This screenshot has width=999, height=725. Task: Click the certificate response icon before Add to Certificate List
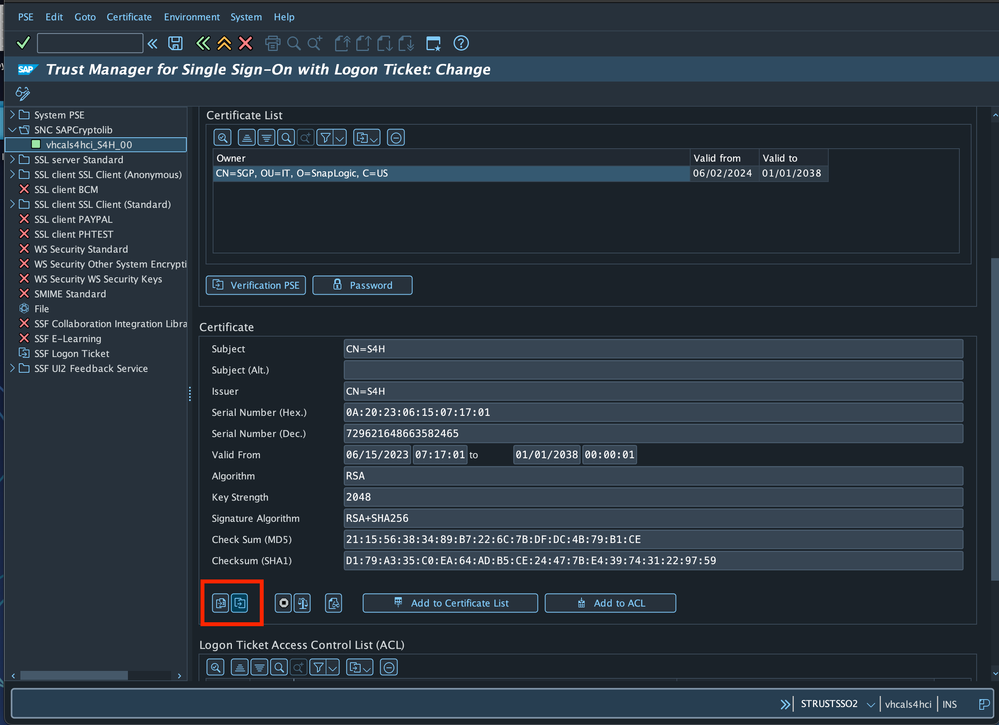pyautogui.click(x=333, y=603)
